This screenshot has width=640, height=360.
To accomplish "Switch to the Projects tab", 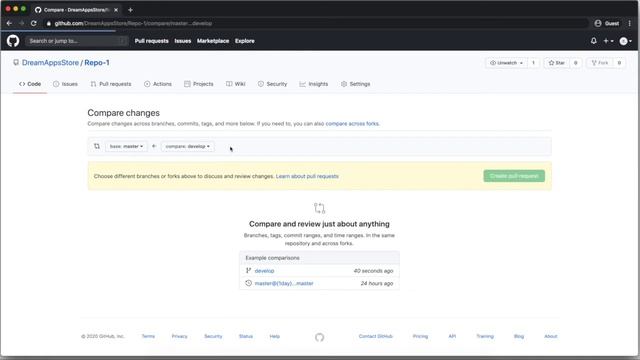I will click(199, 84).
